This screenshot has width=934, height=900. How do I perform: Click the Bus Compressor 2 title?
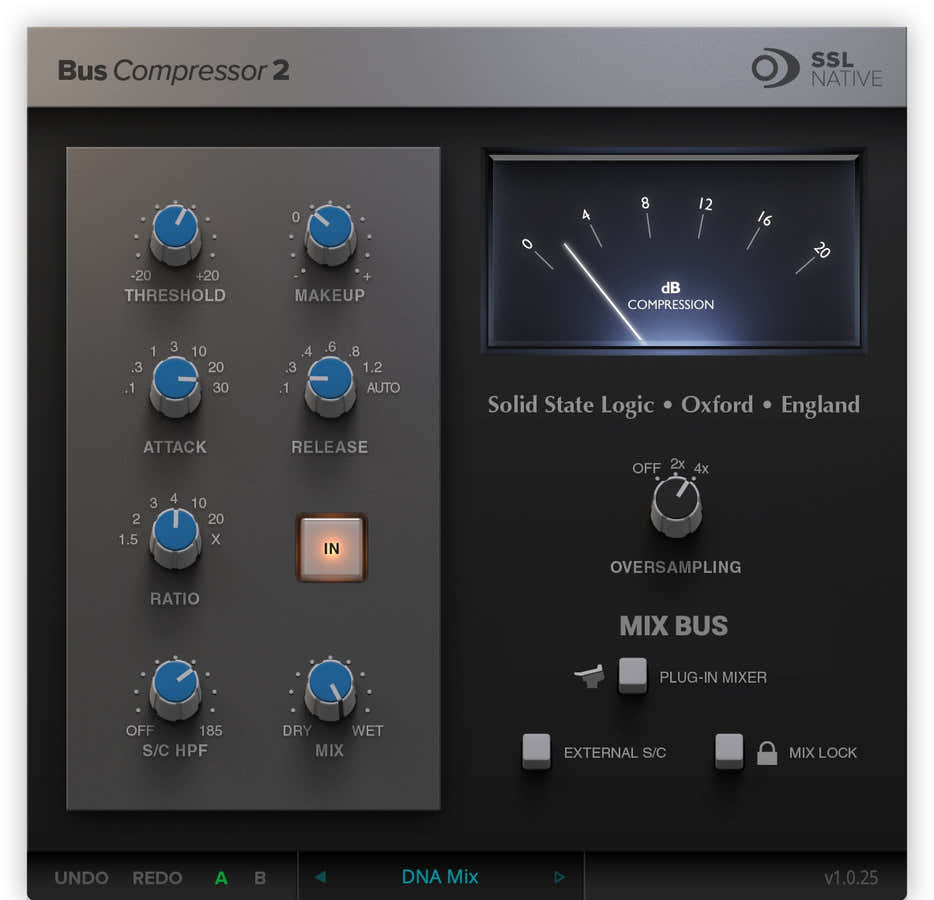(173, 70)
